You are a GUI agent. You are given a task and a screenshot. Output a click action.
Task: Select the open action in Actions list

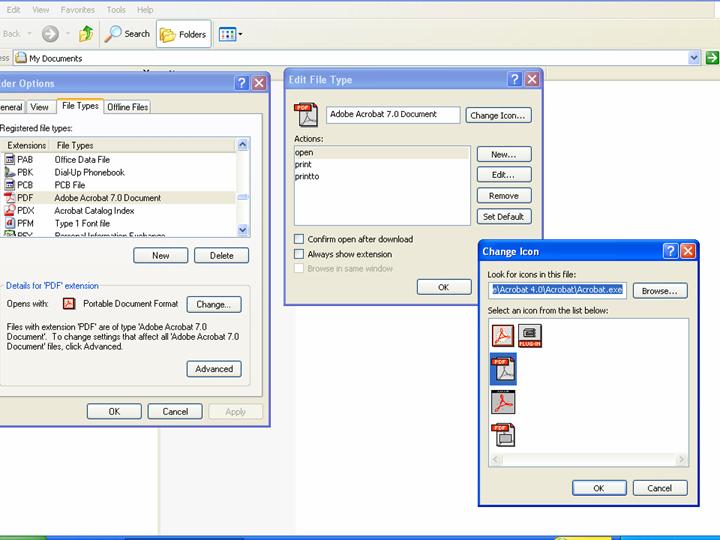pyautogui.click(x=382, y=152)
